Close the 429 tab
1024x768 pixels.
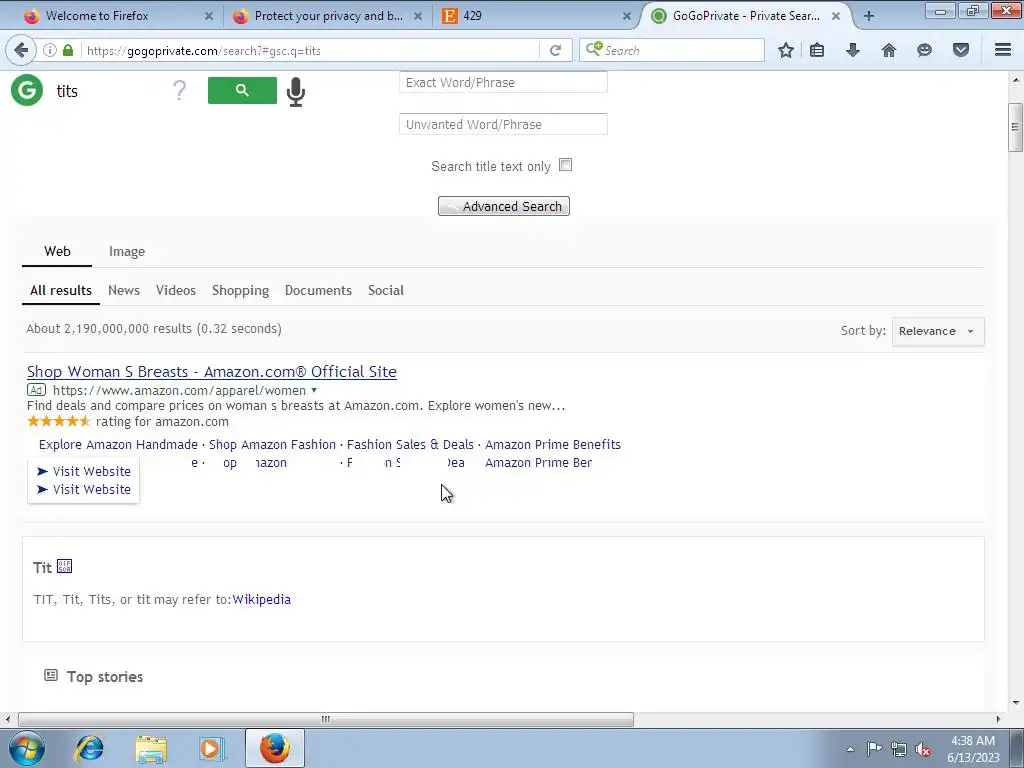coord(626,16)
